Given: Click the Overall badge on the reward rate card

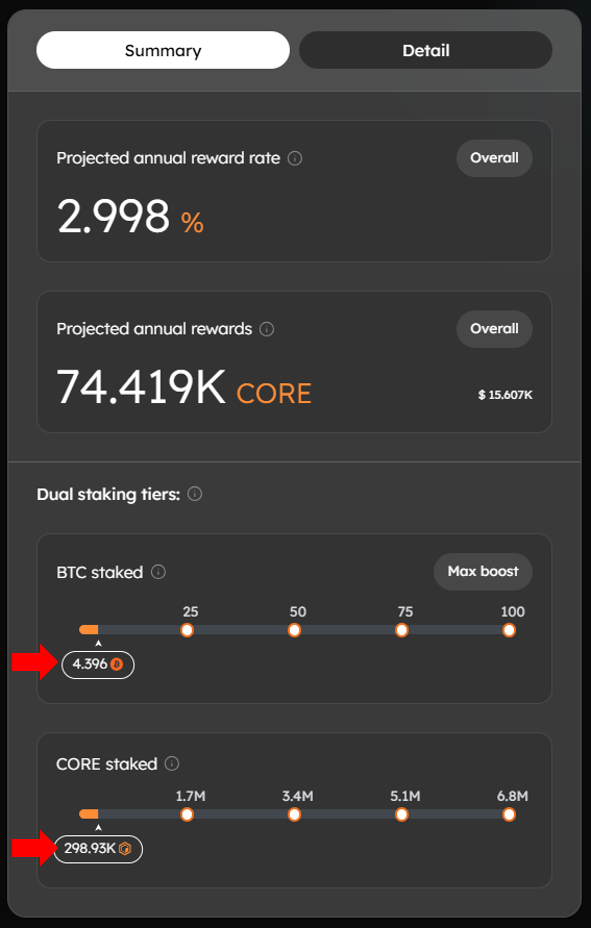Looking at the screenshot, I should (x=494, y=158).
